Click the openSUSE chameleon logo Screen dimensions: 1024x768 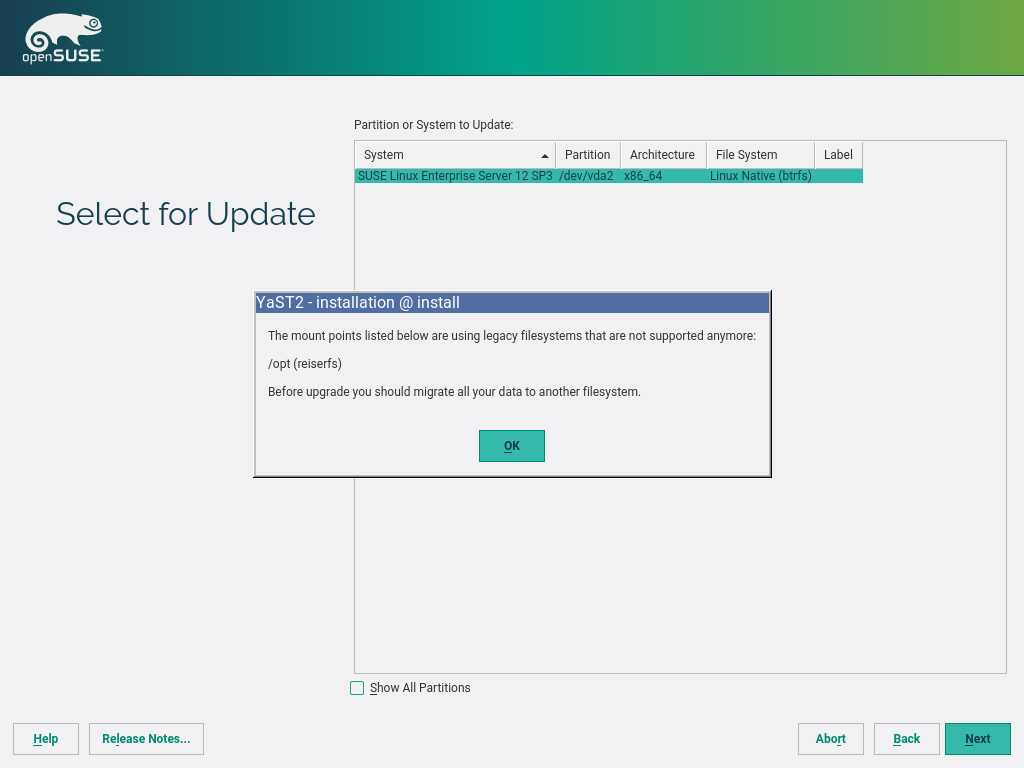pos(62,39)
